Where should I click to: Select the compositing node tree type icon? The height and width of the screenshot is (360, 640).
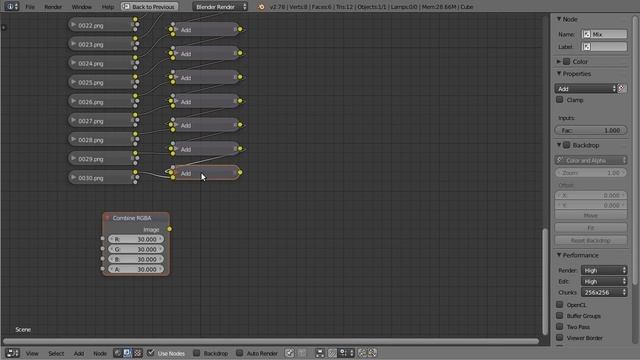pos(127,353)
